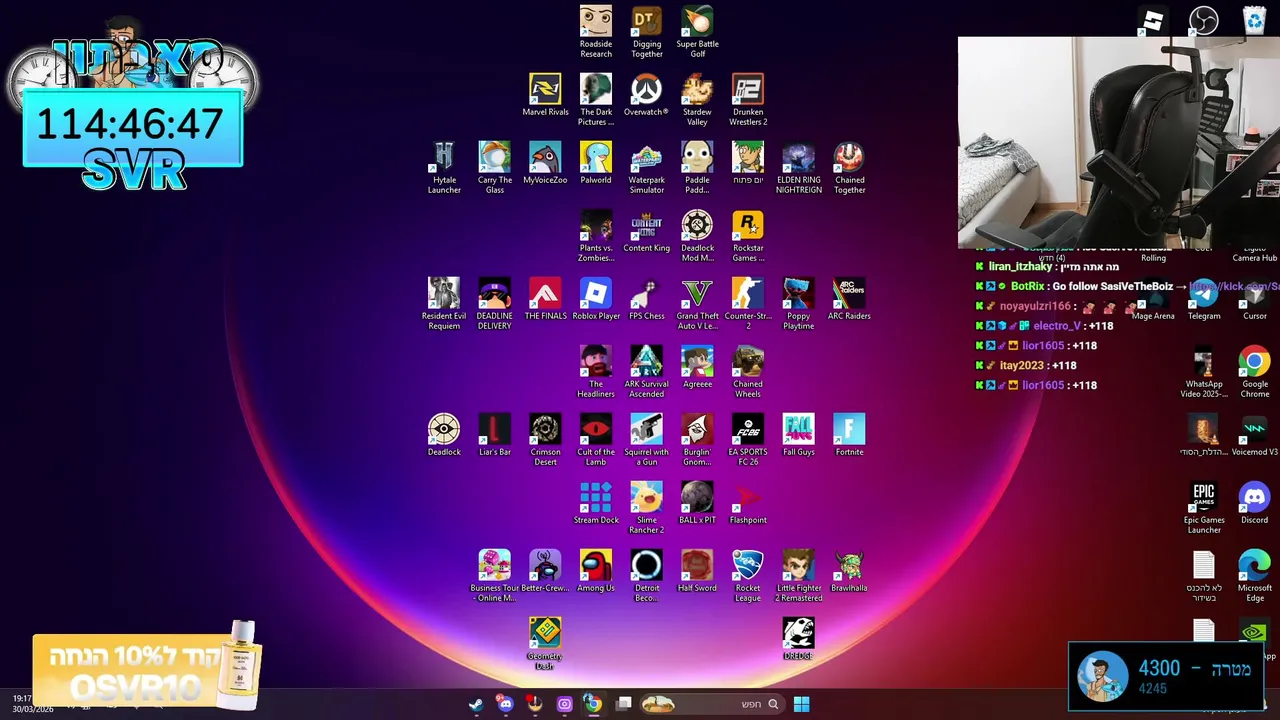
Task: Select the DREDGE desktop icon
Action: coord(799,639)
